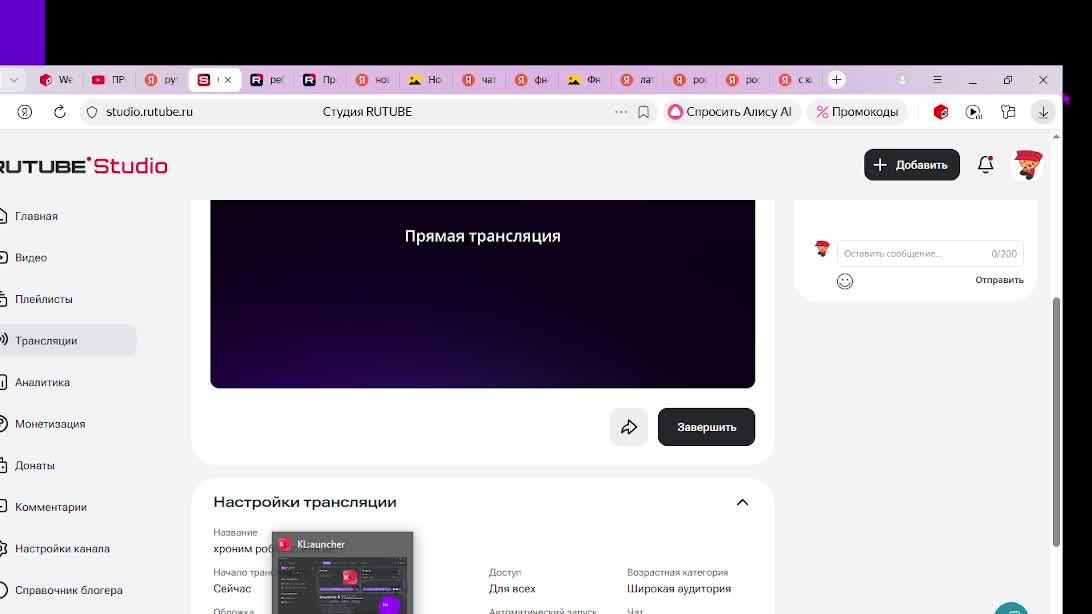Open the notifications bell
The image size is (1092, 614).
[x=985, y=164]
